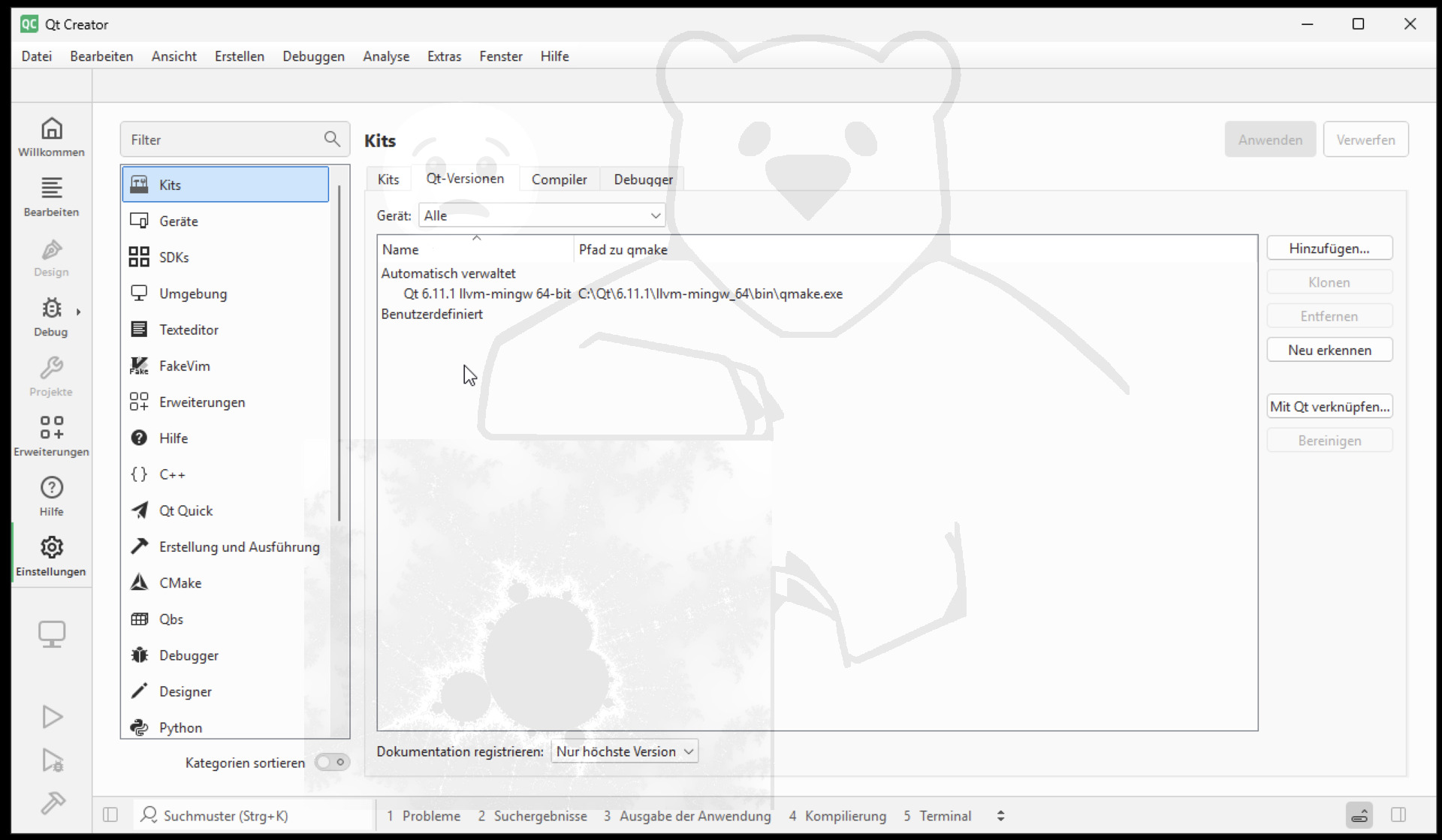Open the Ansicht menu

(x=173, y=56)
